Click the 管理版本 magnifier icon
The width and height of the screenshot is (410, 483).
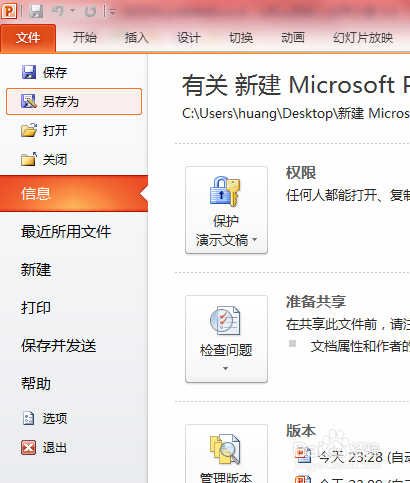[225, 449]
